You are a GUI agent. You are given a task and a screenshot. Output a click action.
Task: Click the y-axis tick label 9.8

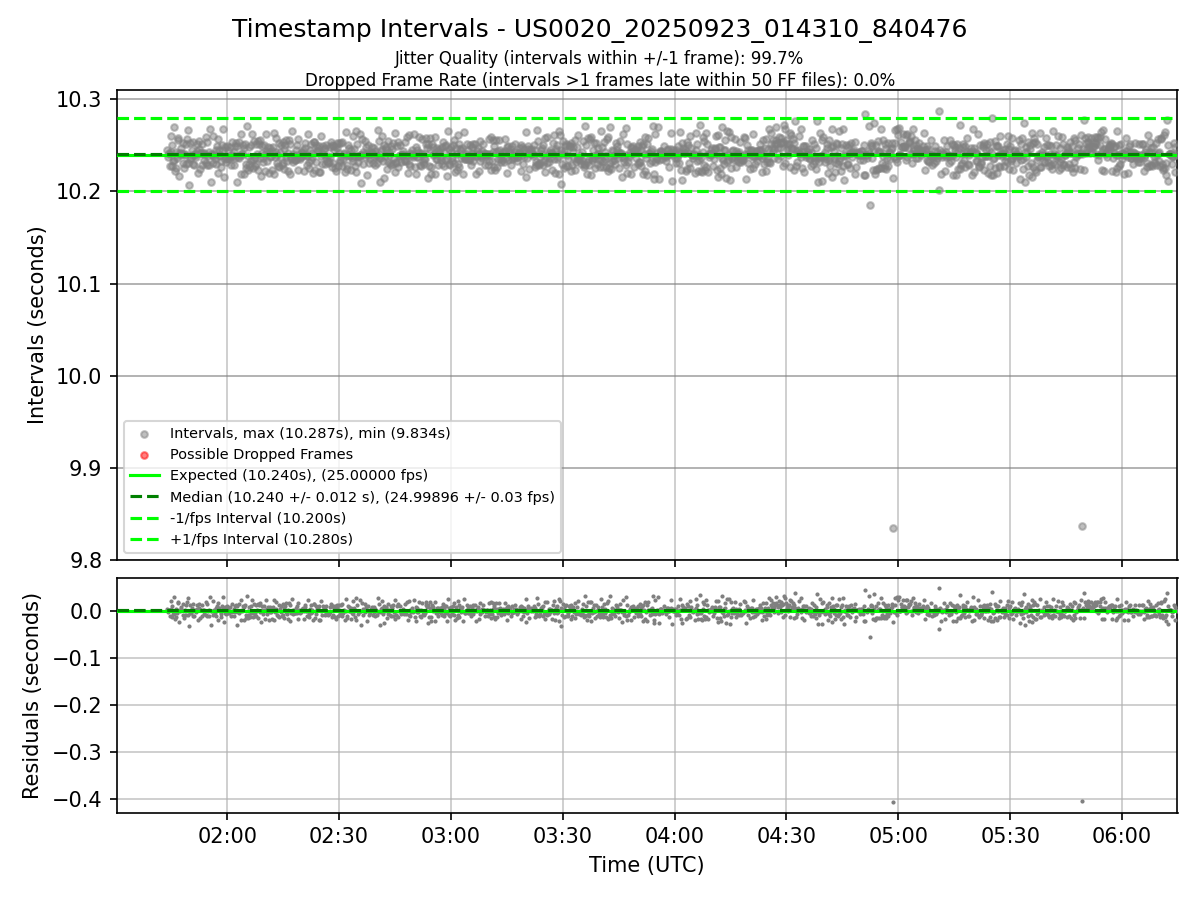[86, 560]
